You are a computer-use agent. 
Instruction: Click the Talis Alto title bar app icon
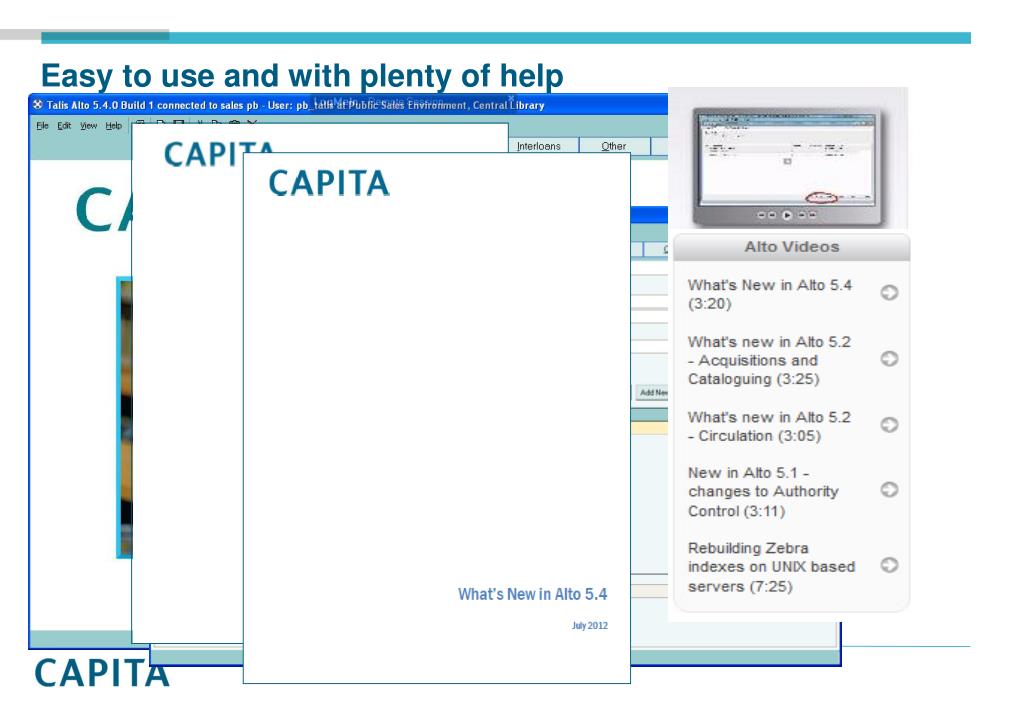point(38,104)
